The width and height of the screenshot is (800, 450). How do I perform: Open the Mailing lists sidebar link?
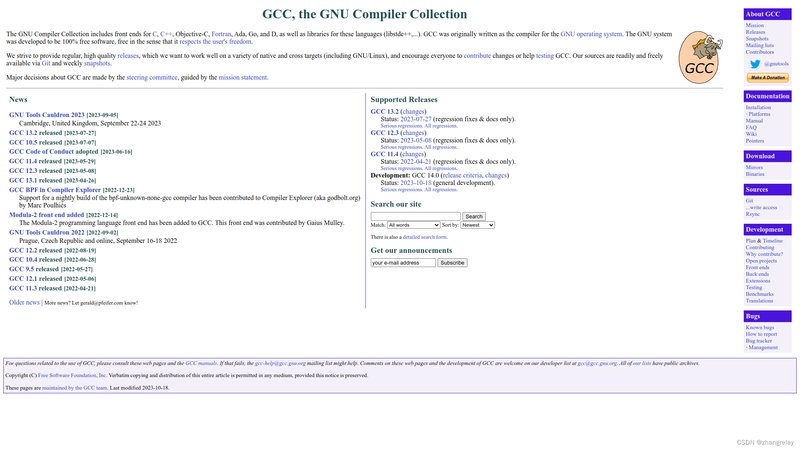click(759, 45)
